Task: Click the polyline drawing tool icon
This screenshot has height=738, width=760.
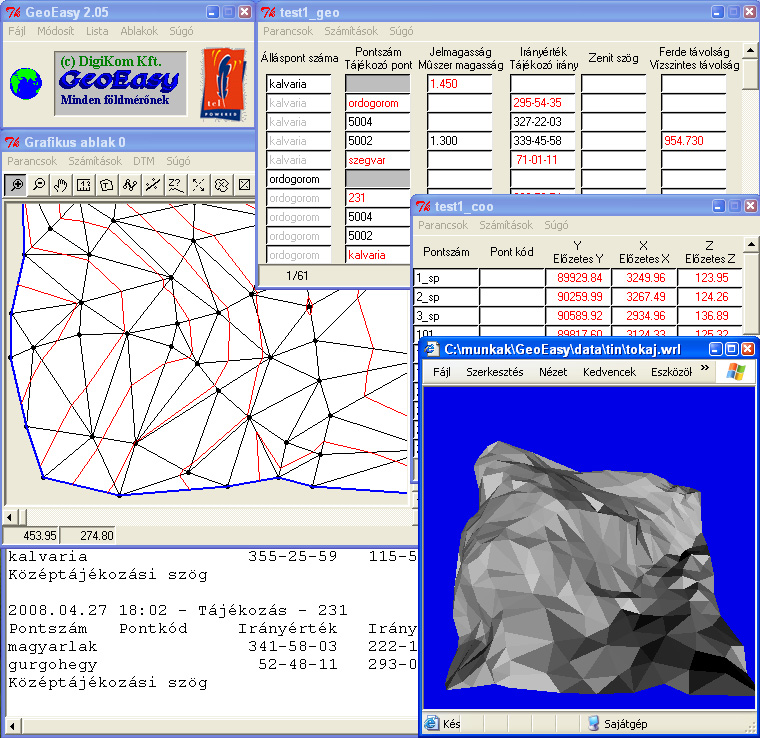Action: point(129,184)
